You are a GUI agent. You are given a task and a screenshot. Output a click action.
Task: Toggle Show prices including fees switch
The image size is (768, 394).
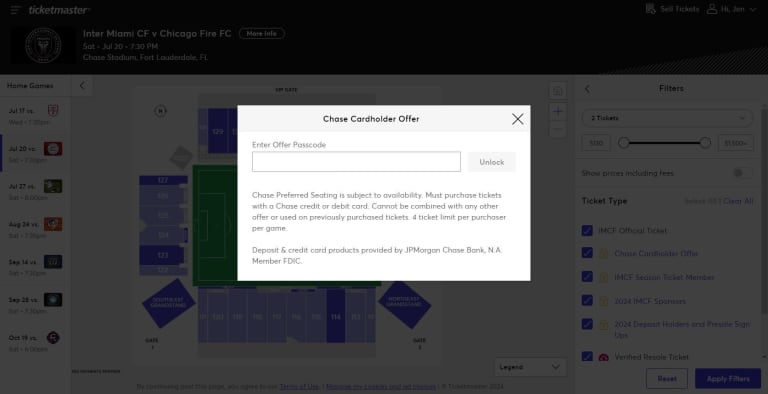coord(743,173)
